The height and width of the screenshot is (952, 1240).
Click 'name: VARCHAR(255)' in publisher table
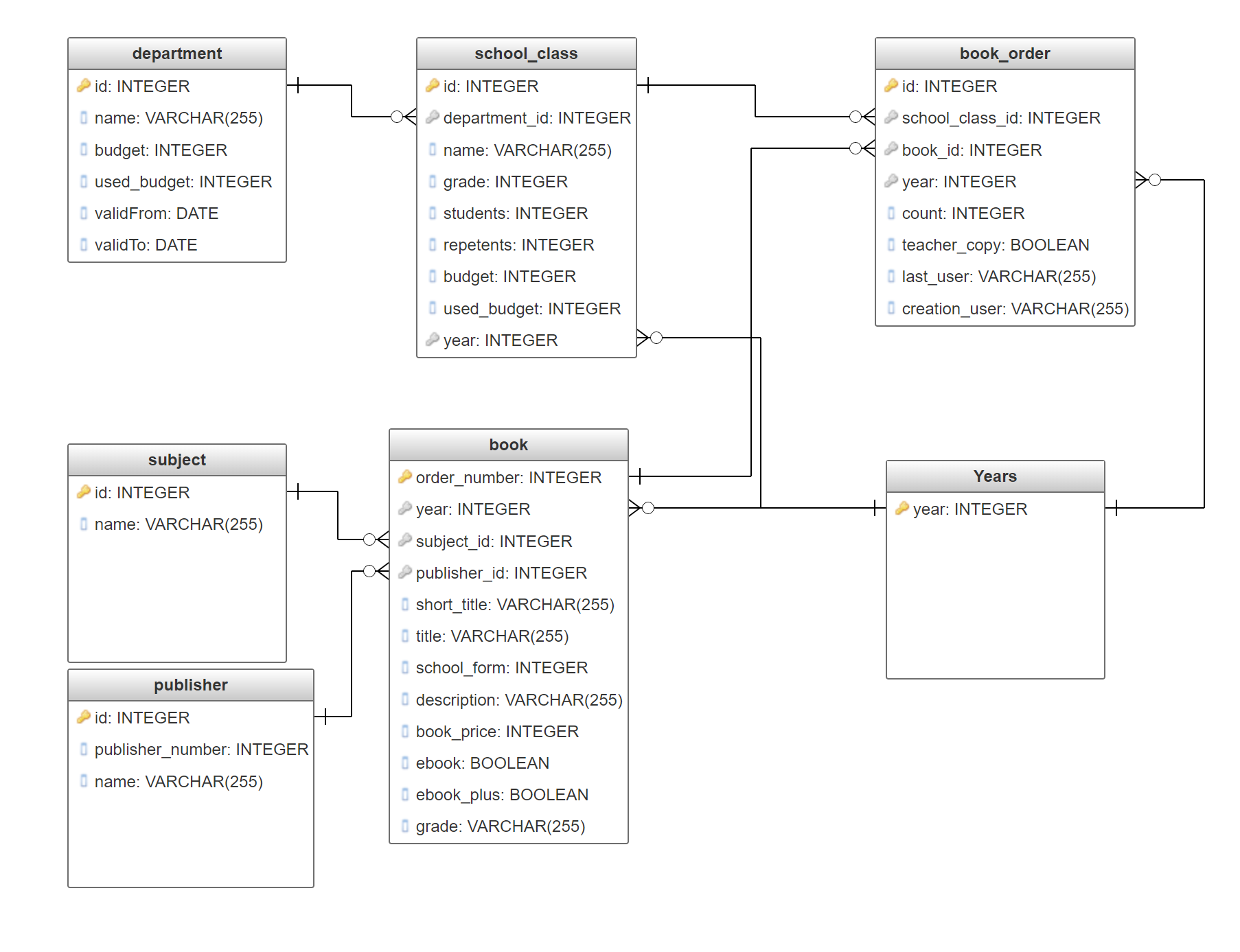[x=179, y=782]
